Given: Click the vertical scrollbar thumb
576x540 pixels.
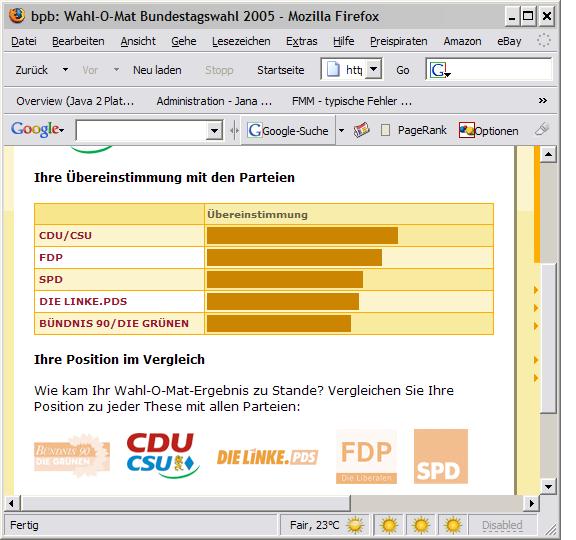Looking at the screenshot, I should 548,338.
